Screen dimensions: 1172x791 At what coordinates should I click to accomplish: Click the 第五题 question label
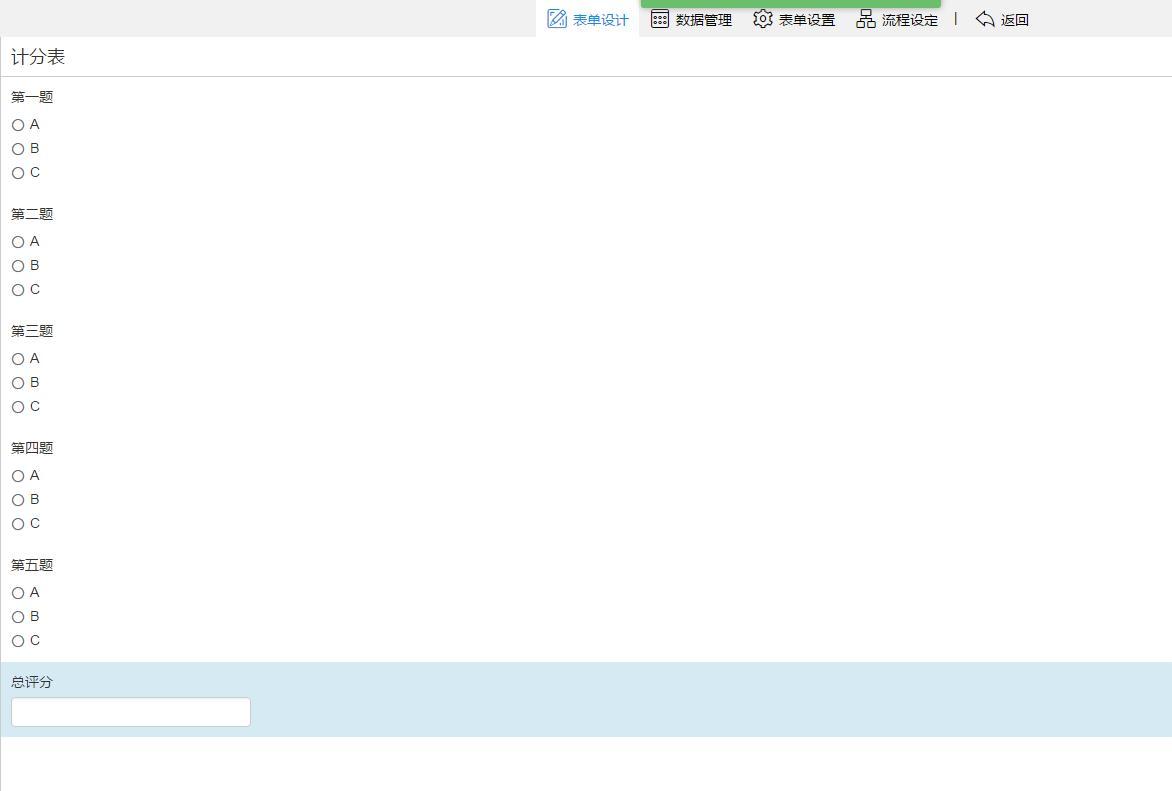pos(32,565)
